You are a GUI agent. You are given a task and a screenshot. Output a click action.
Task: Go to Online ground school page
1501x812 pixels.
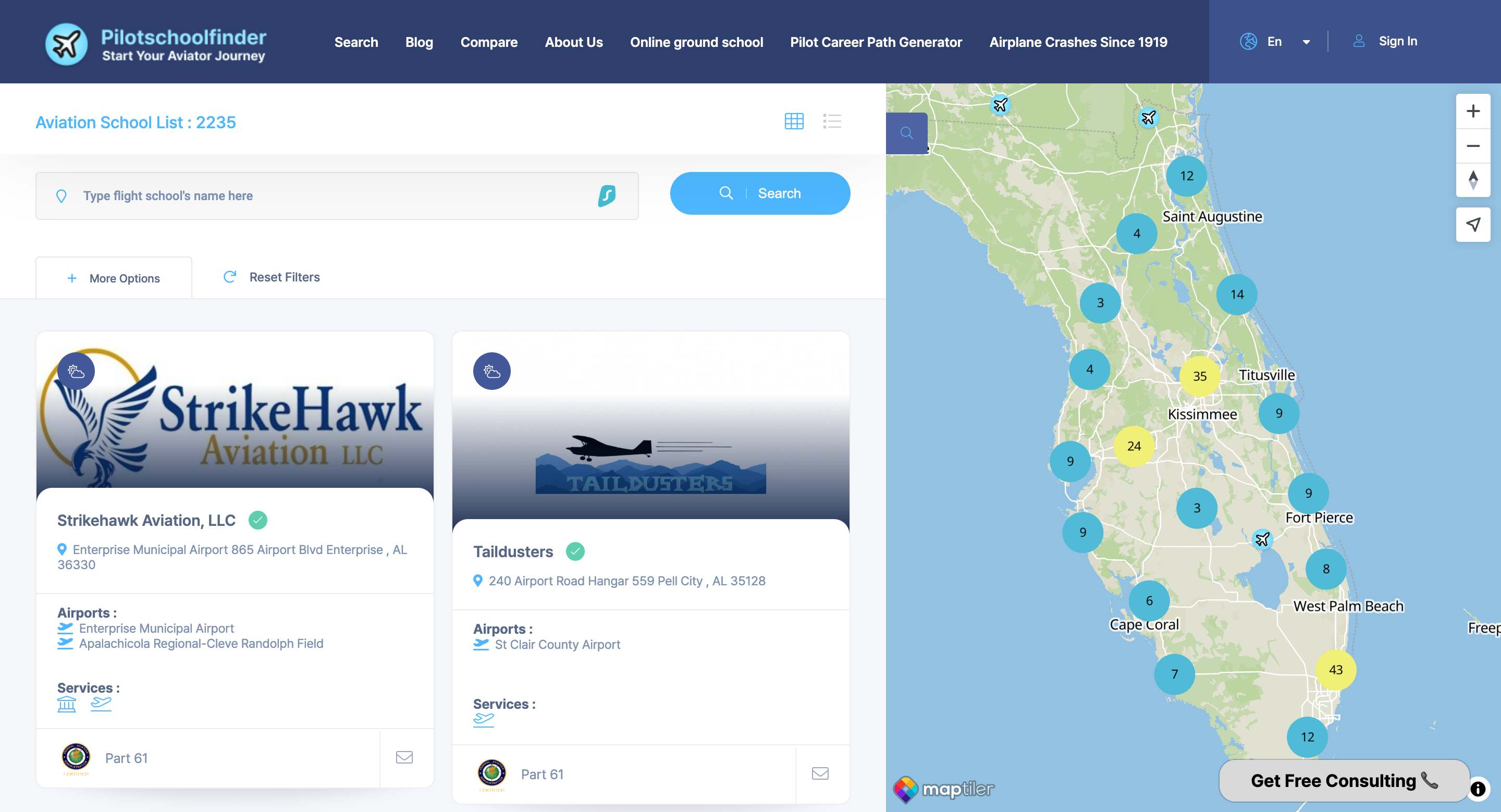click(x=696, y=42)
